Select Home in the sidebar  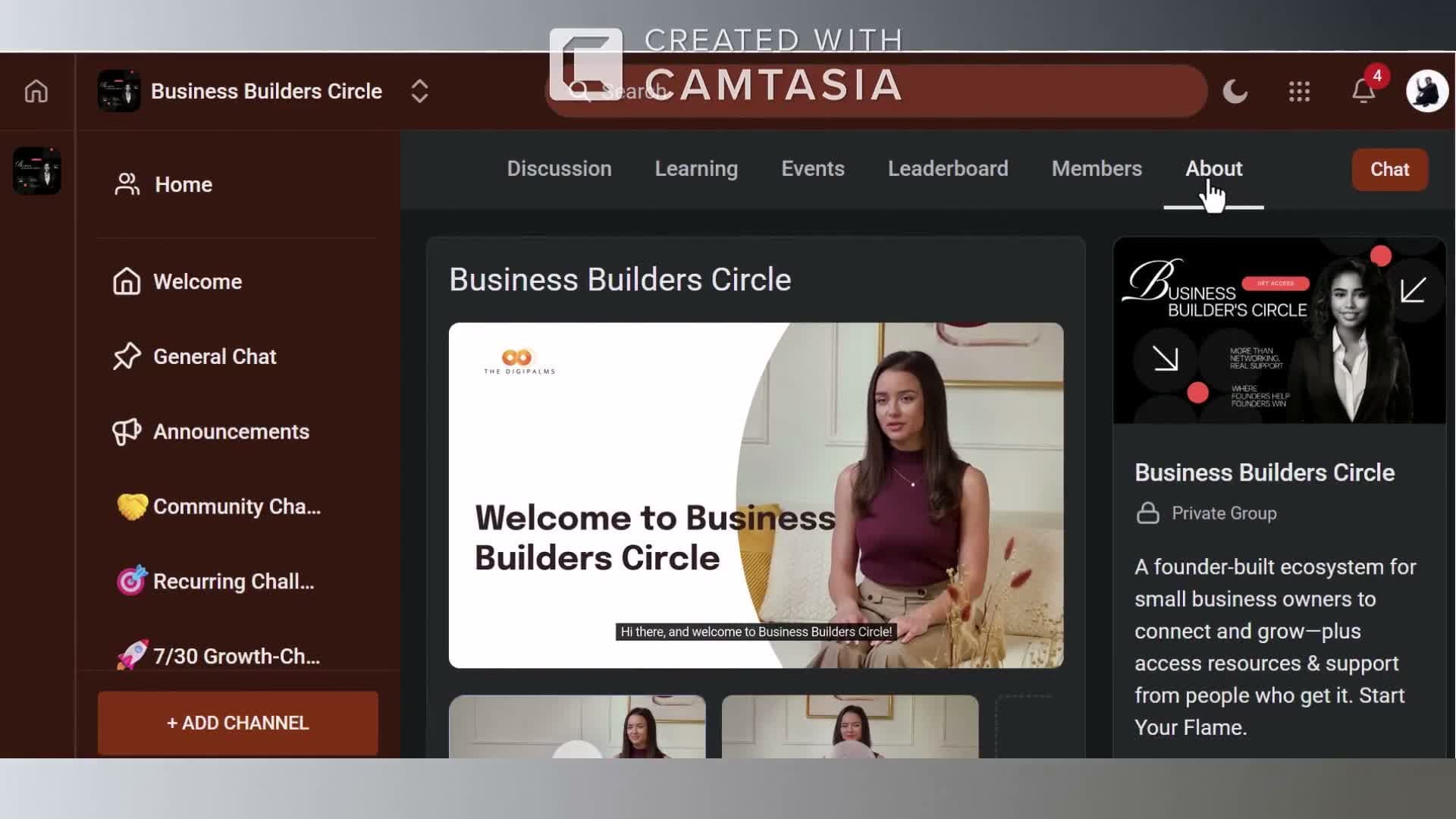[183, 184]
